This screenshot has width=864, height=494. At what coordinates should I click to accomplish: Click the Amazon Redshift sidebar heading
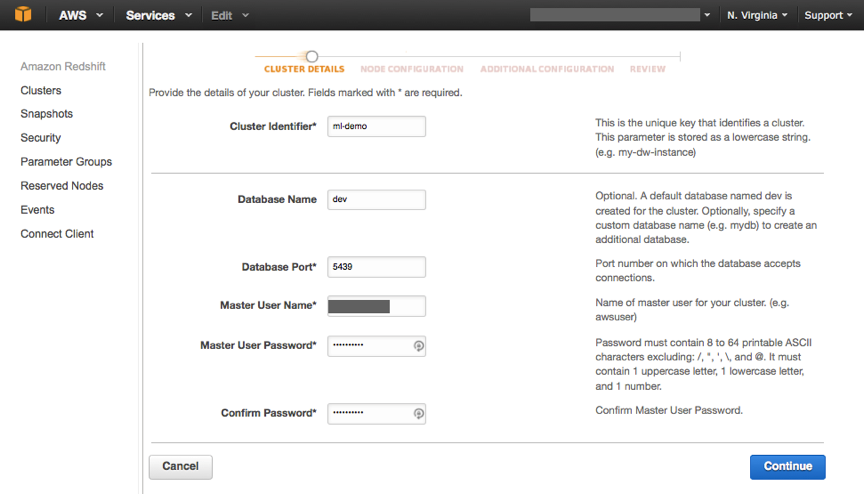[x=63, y=67]
